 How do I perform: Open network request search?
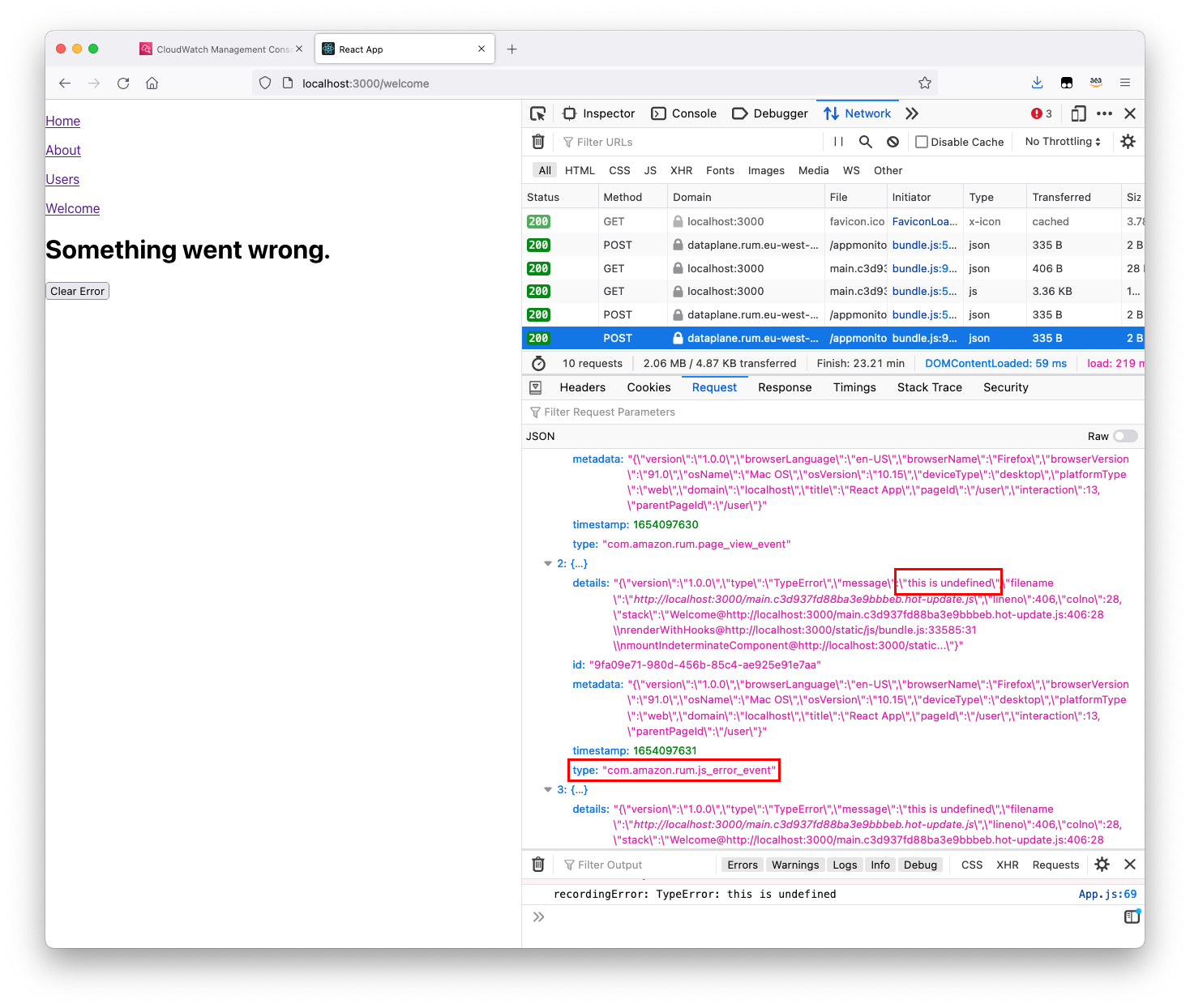(865, 141)
